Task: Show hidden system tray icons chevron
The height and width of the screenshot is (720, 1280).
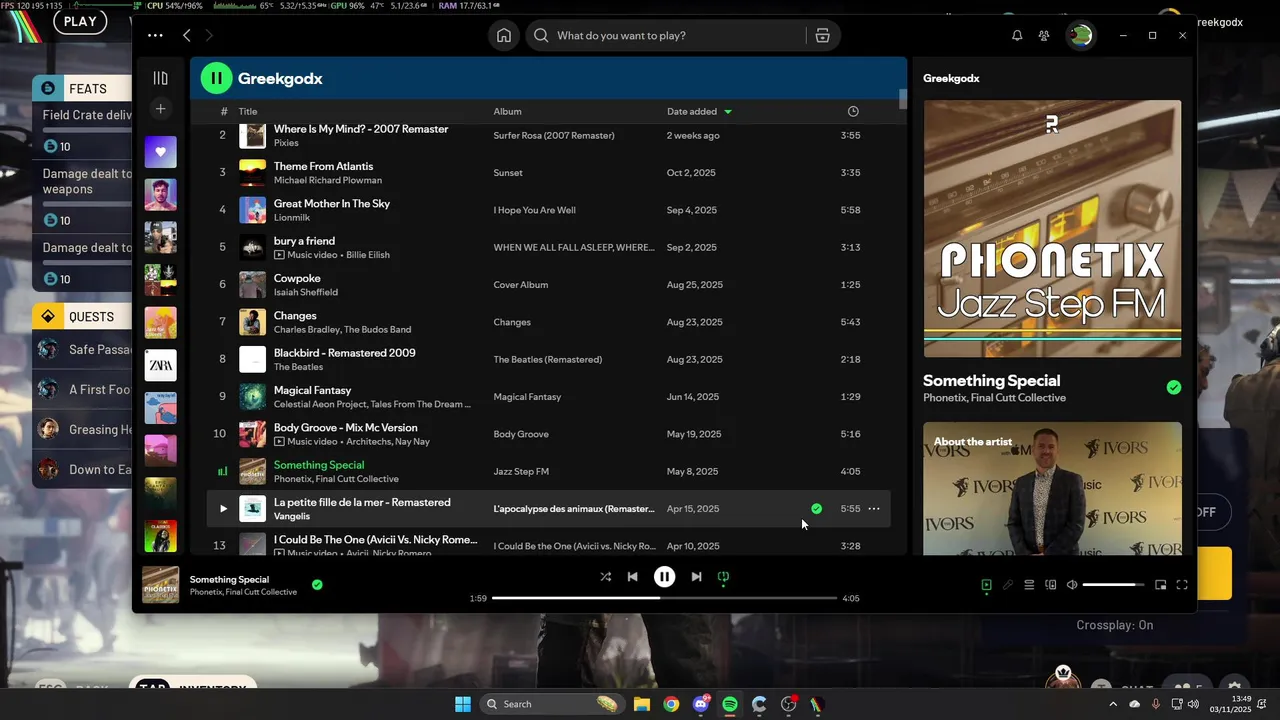Action: [x=1113, y=704]
